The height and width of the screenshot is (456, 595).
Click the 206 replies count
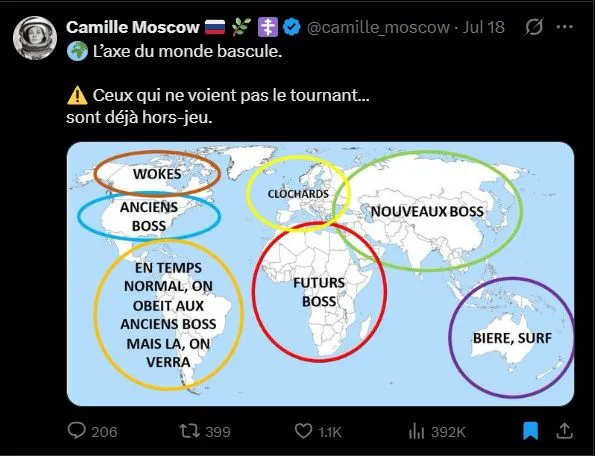[x=104, y=432]
